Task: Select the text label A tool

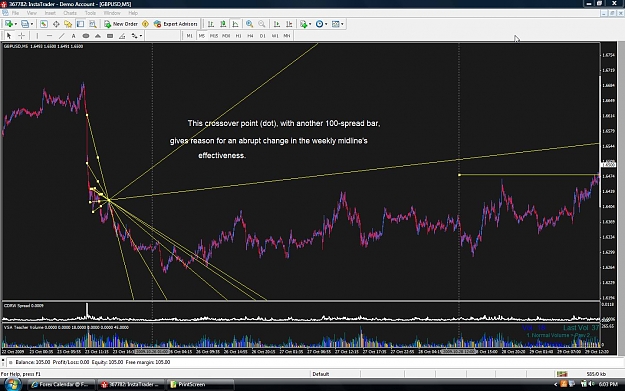Action: coord(73,36)
